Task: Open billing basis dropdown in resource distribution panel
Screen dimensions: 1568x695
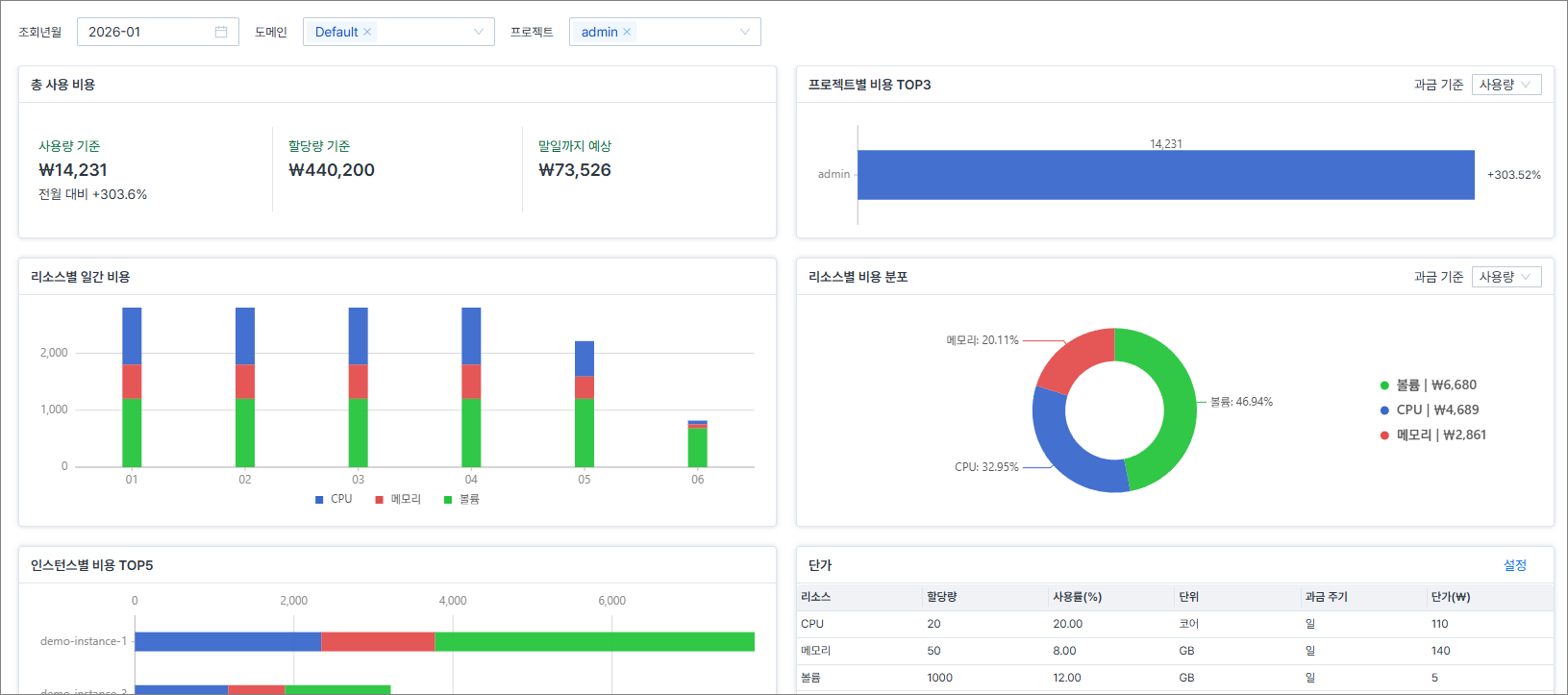Action: pyautogui.click(x=1506, y=277)
